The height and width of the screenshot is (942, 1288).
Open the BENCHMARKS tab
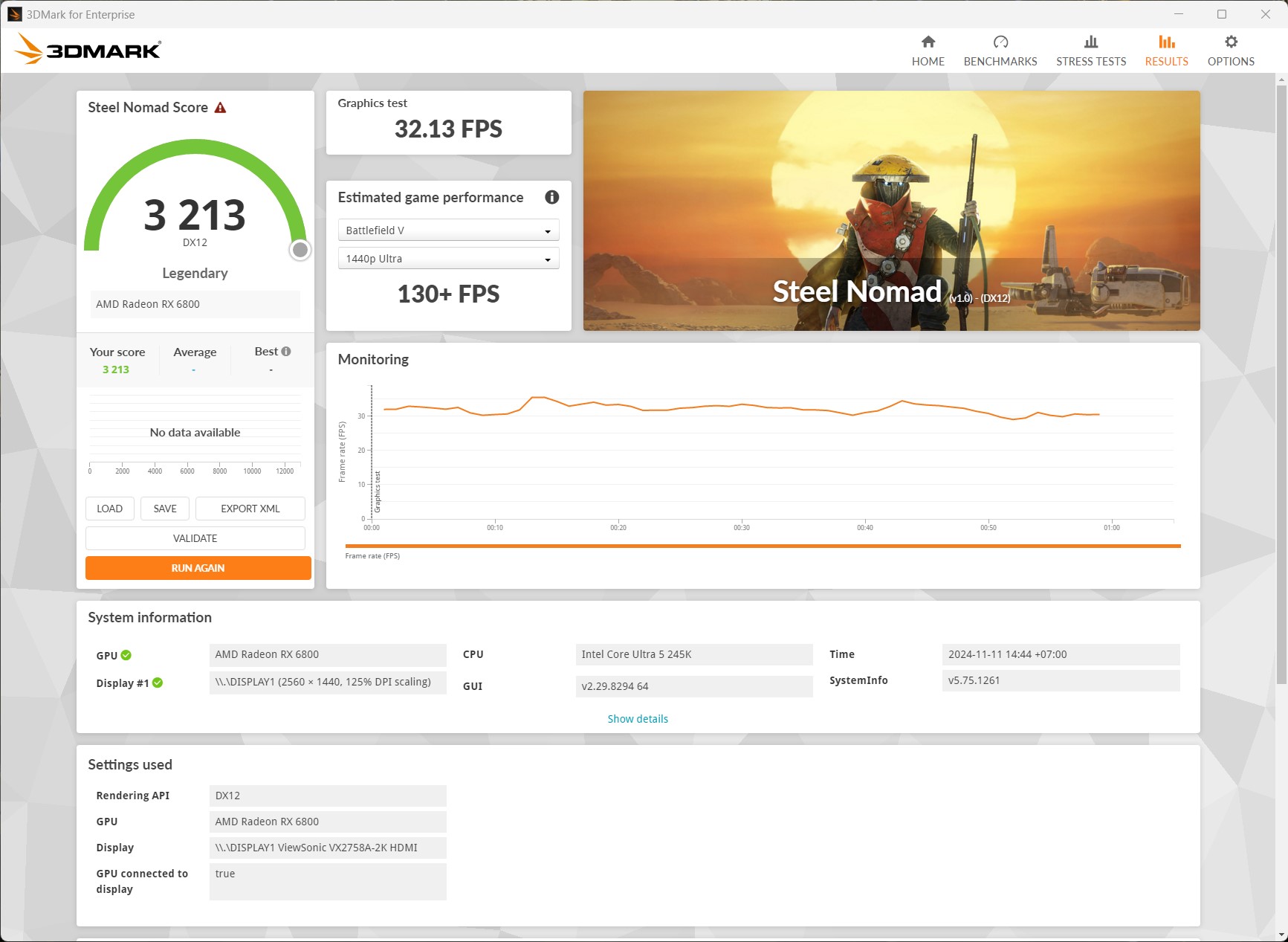coord(1000,51)
